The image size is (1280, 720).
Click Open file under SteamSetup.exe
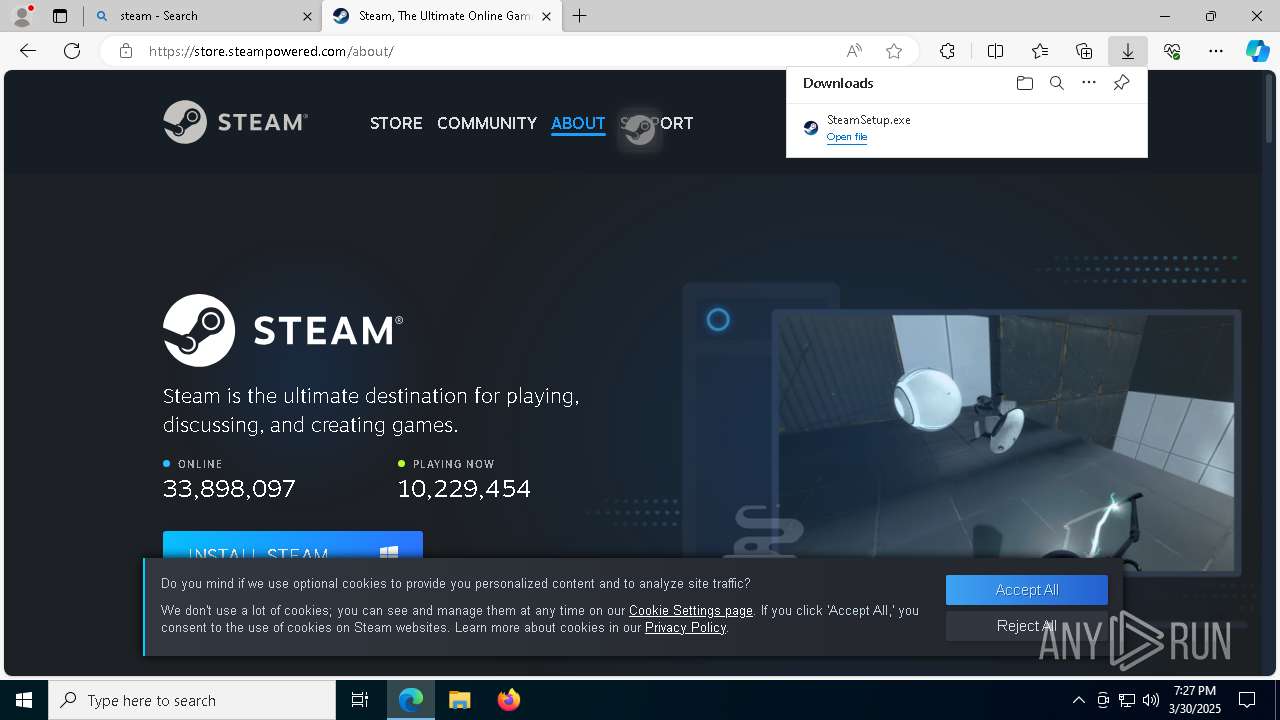[847, 137]
